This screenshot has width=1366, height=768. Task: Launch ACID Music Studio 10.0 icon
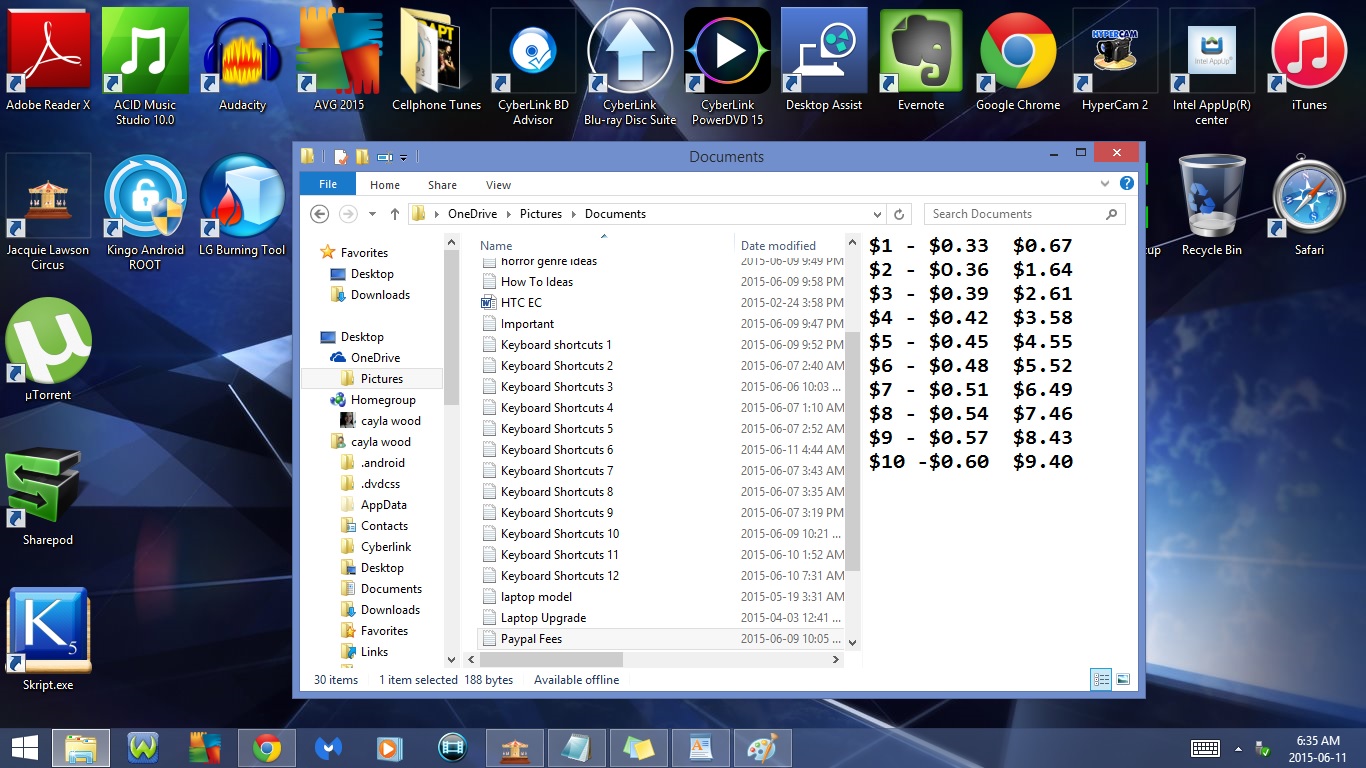[145, 67]
